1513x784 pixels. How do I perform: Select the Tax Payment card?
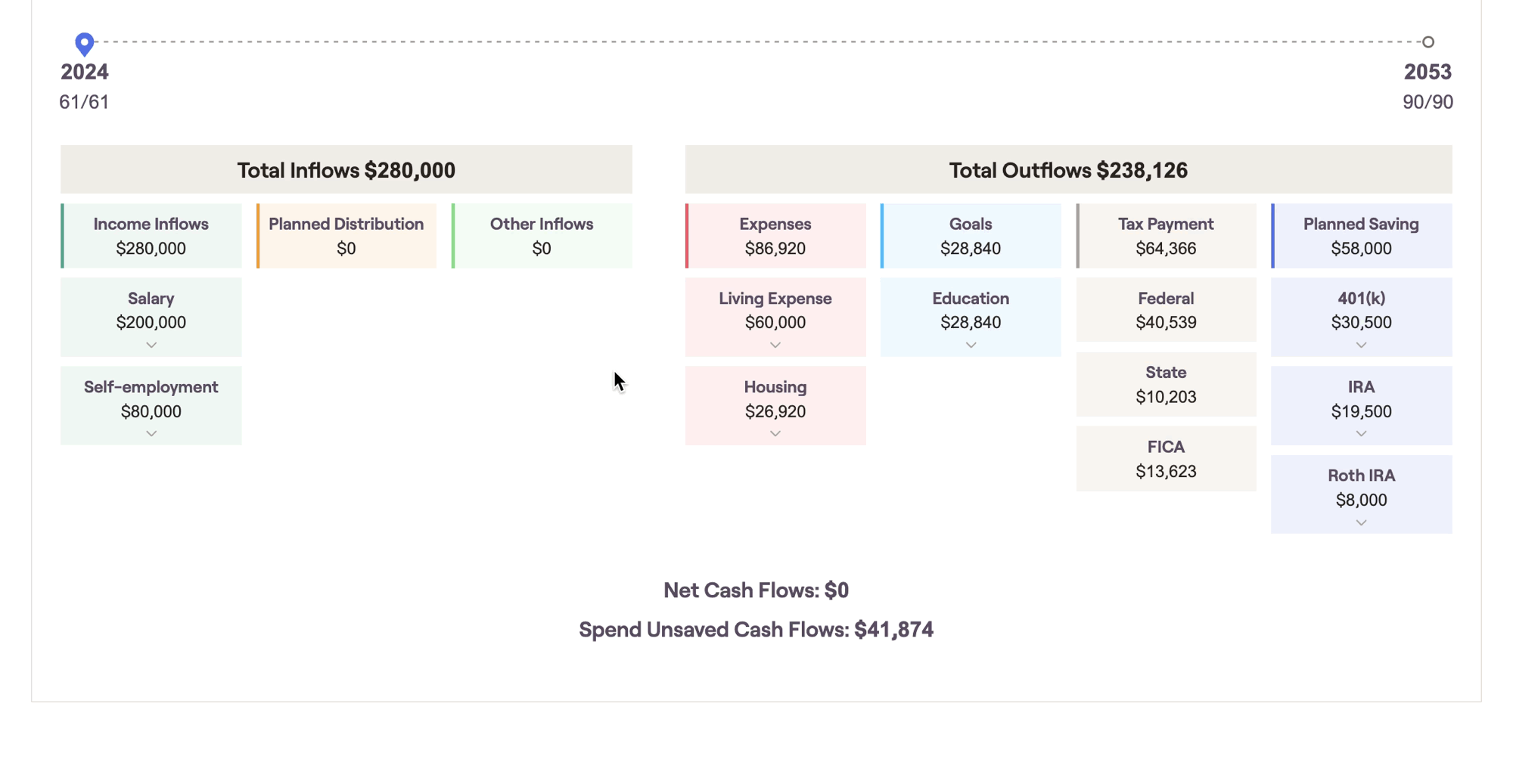tap(1166, 236)
